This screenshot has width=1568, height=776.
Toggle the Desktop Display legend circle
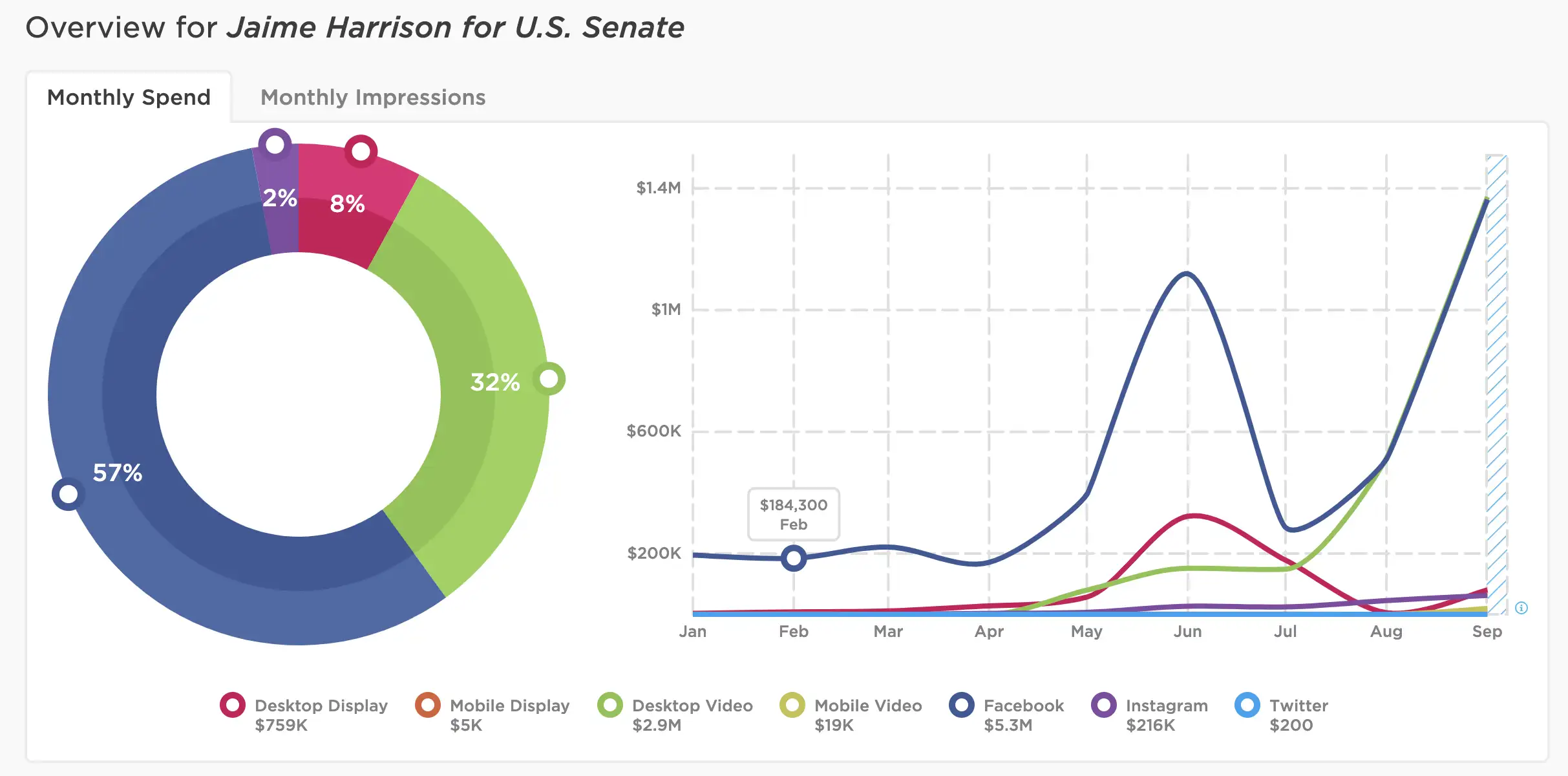[x=232, y=705]
